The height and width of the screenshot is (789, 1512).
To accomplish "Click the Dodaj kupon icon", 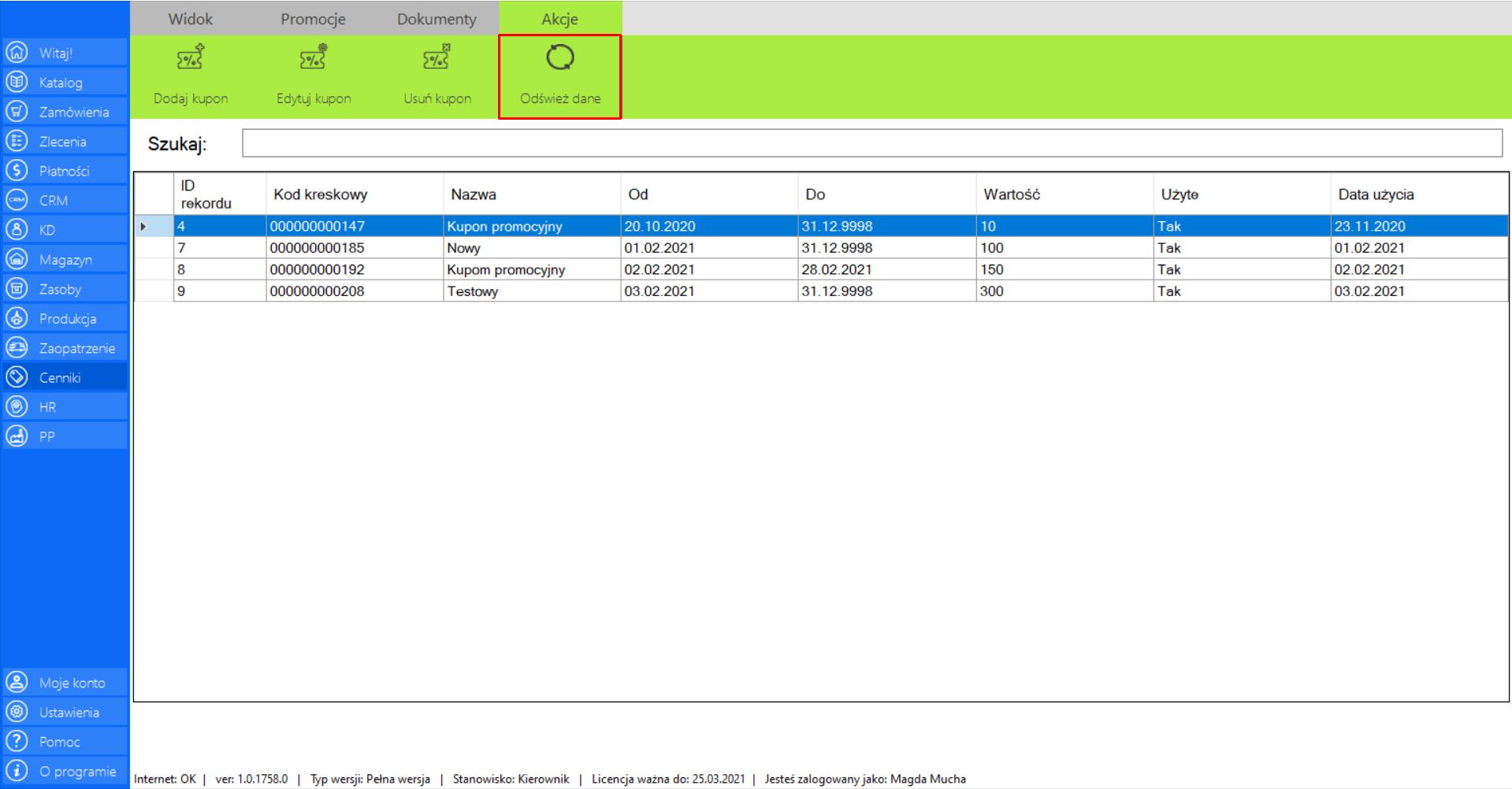I will pyautogui.click(x=190, y=58).
